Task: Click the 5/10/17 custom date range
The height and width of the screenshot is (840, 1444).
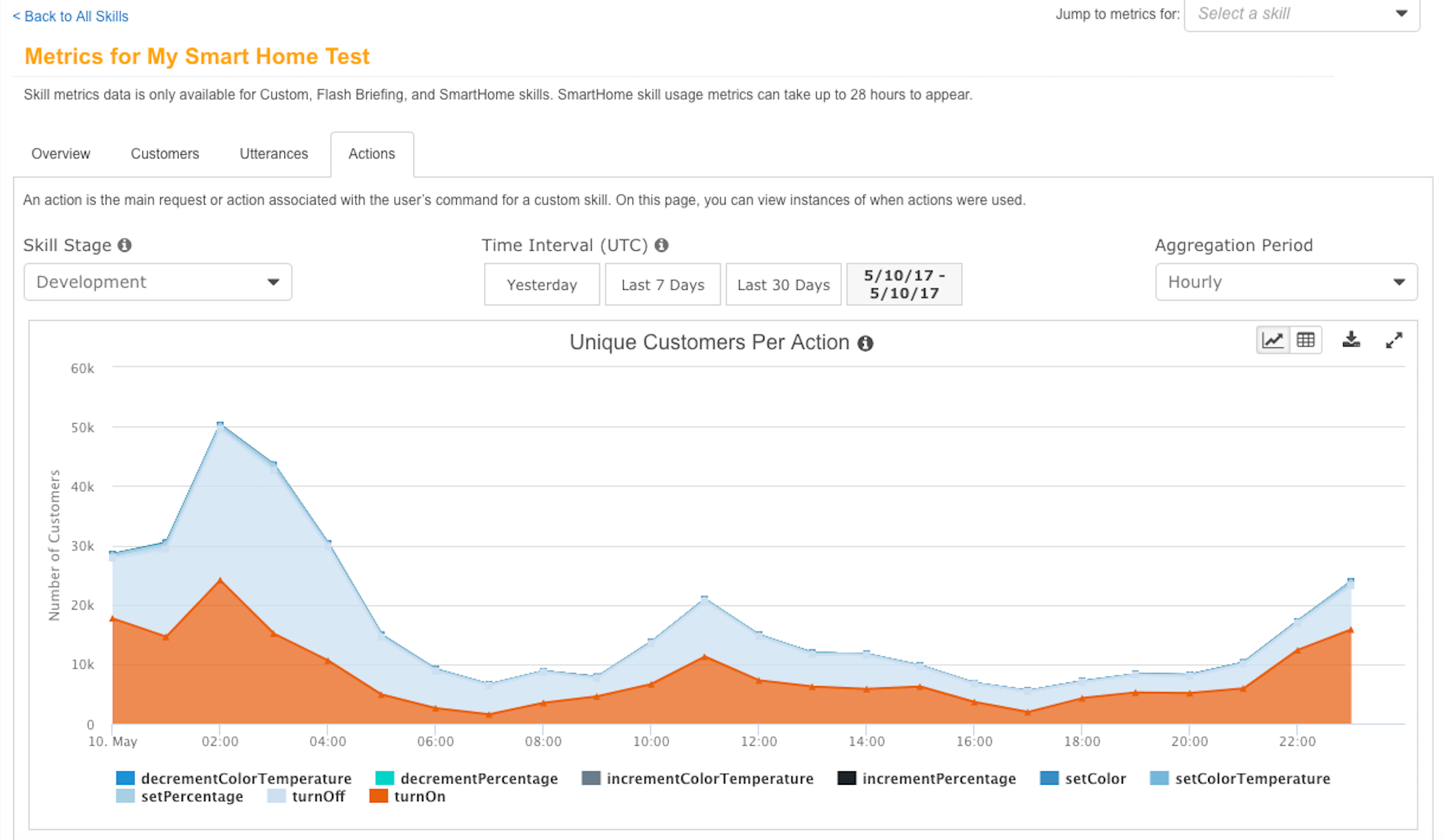Action: tap(903, 284)
